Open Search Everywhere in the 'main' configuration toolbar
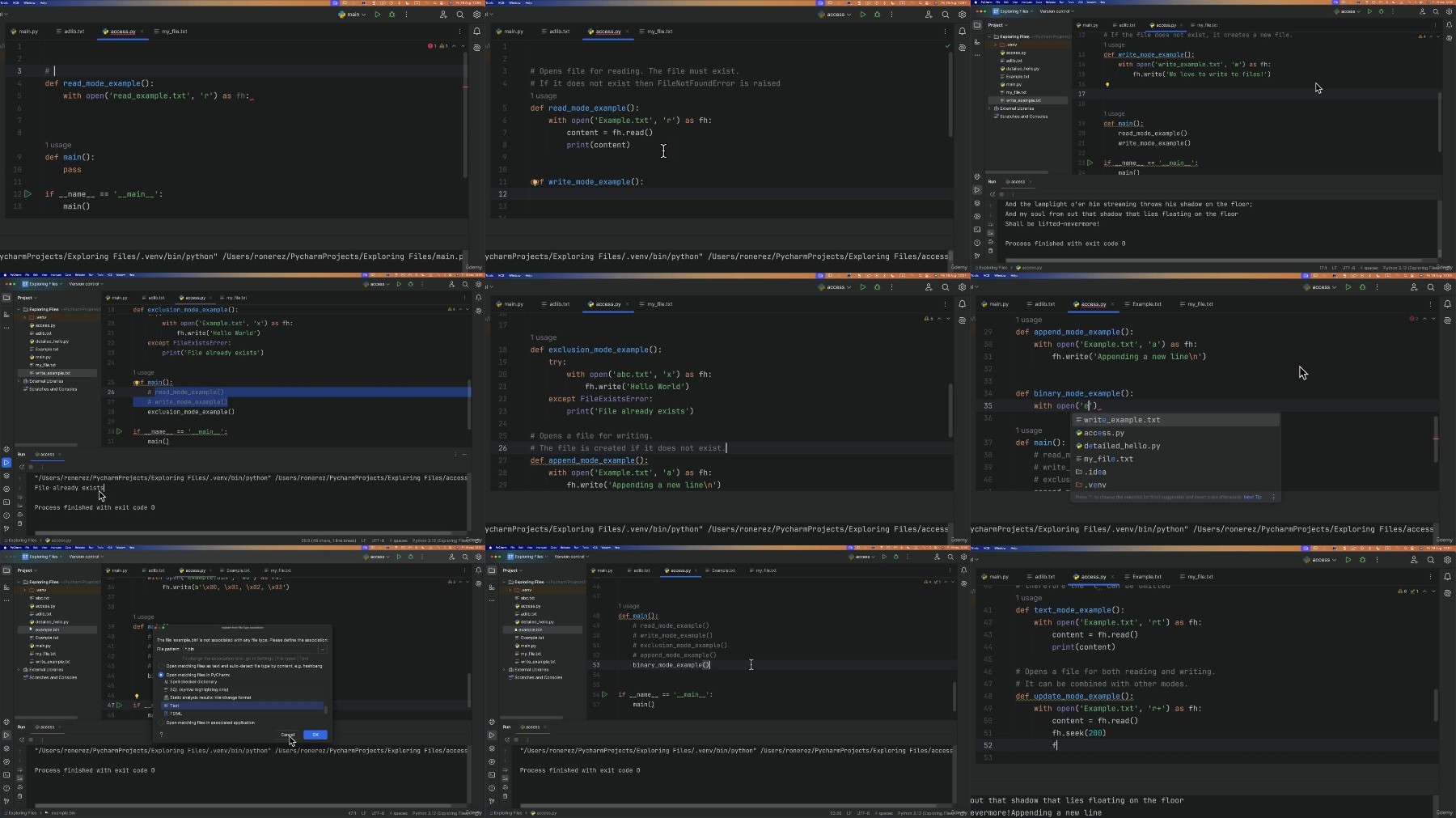 click(459, 15)
